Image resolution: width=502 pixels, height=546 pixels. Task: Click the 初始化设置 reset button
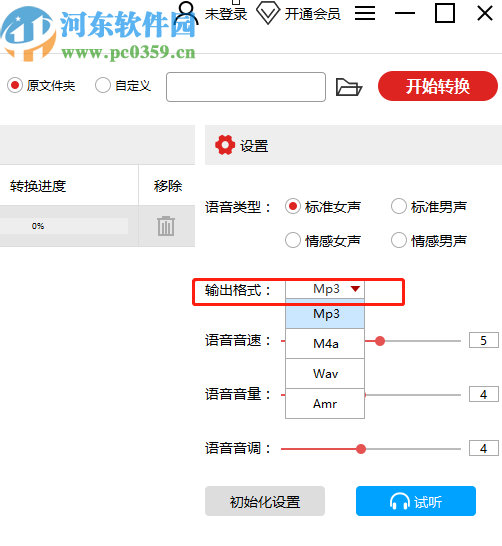tap(265, 501)
